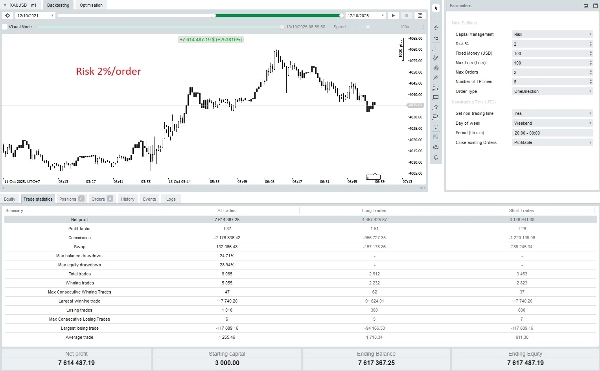This screenshot has width=600, height=371.
Task: Open the Logs tab
Action: [171, 199]
